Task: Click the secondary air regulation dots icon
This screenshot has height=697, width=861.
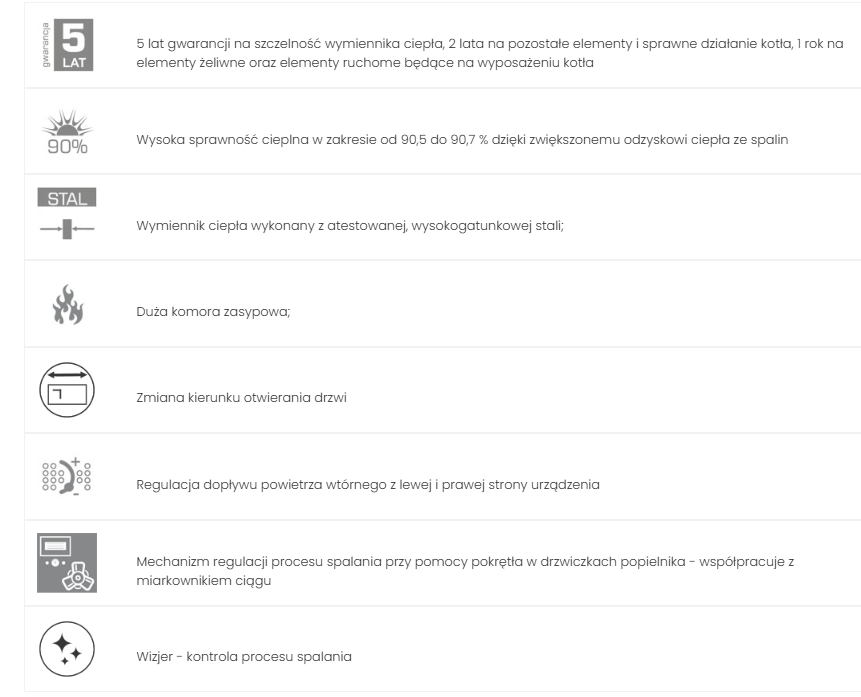Action: tap(68, 477)
